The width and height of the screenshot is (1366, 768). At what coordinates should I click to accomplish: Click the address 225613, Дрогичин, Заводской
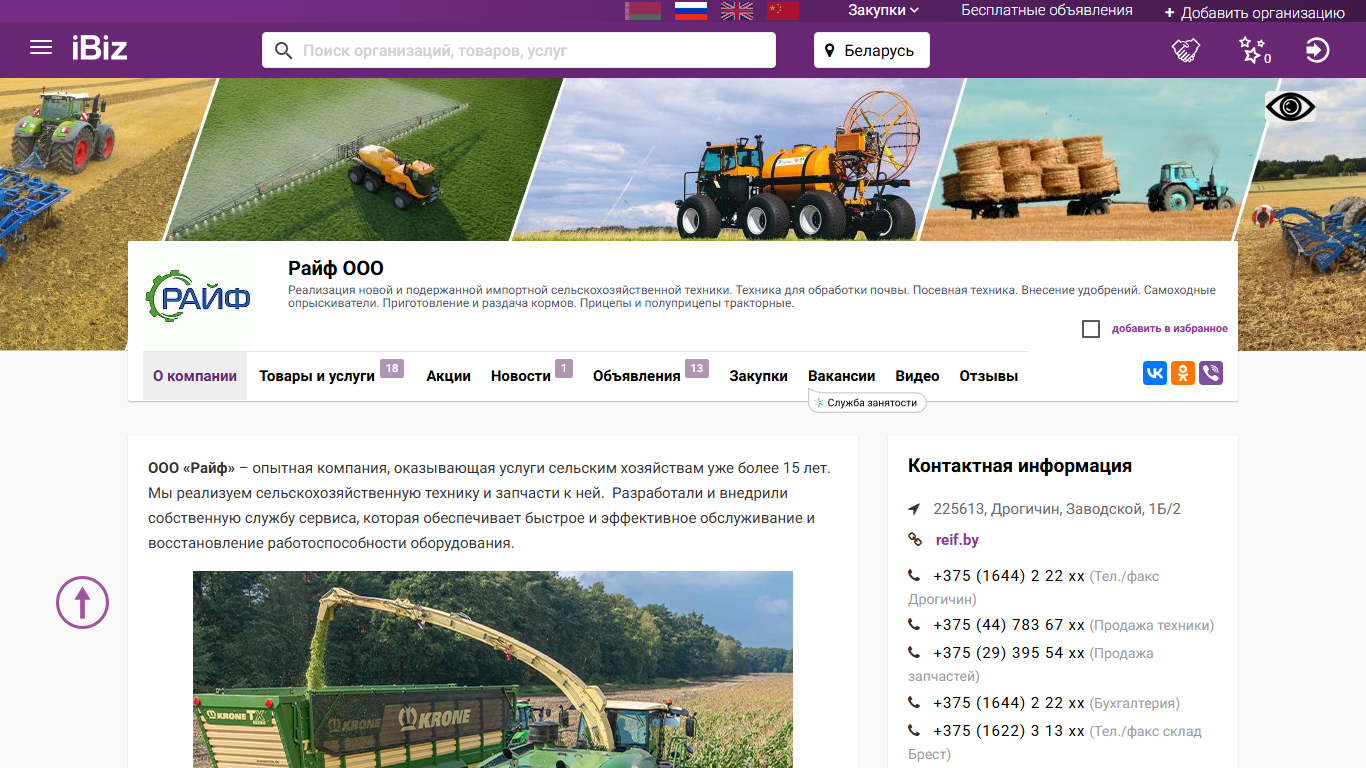coord(1057,509)
